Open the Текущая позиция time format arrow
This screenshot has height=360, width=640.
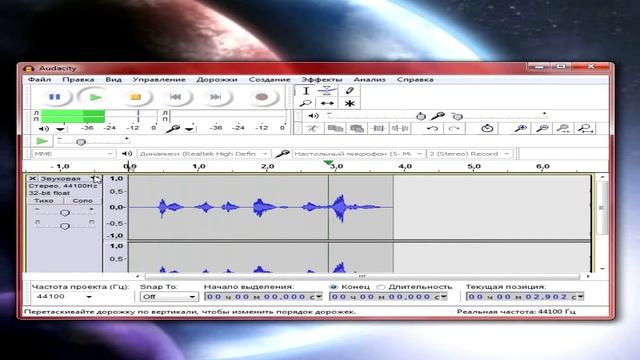click(x=580, y=297)
